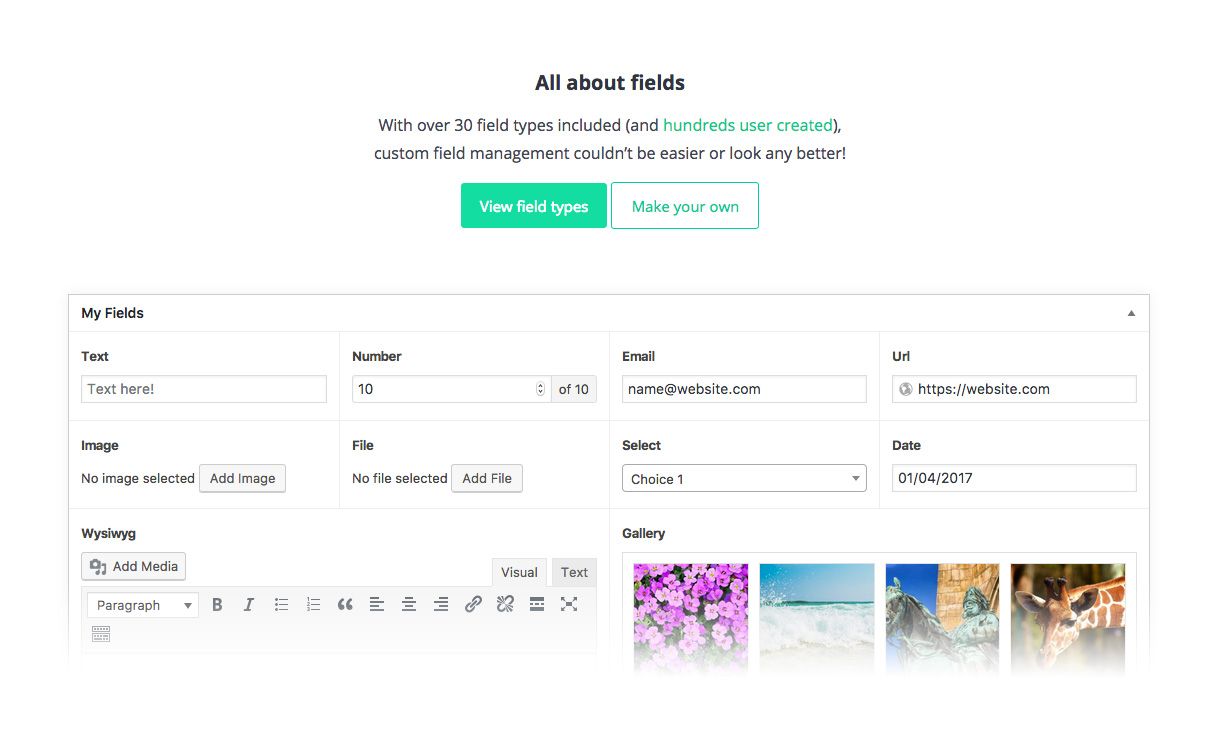Collapse the My Fields panel arrow
The image size is (1220, 748).
(x=1131, y=313)
